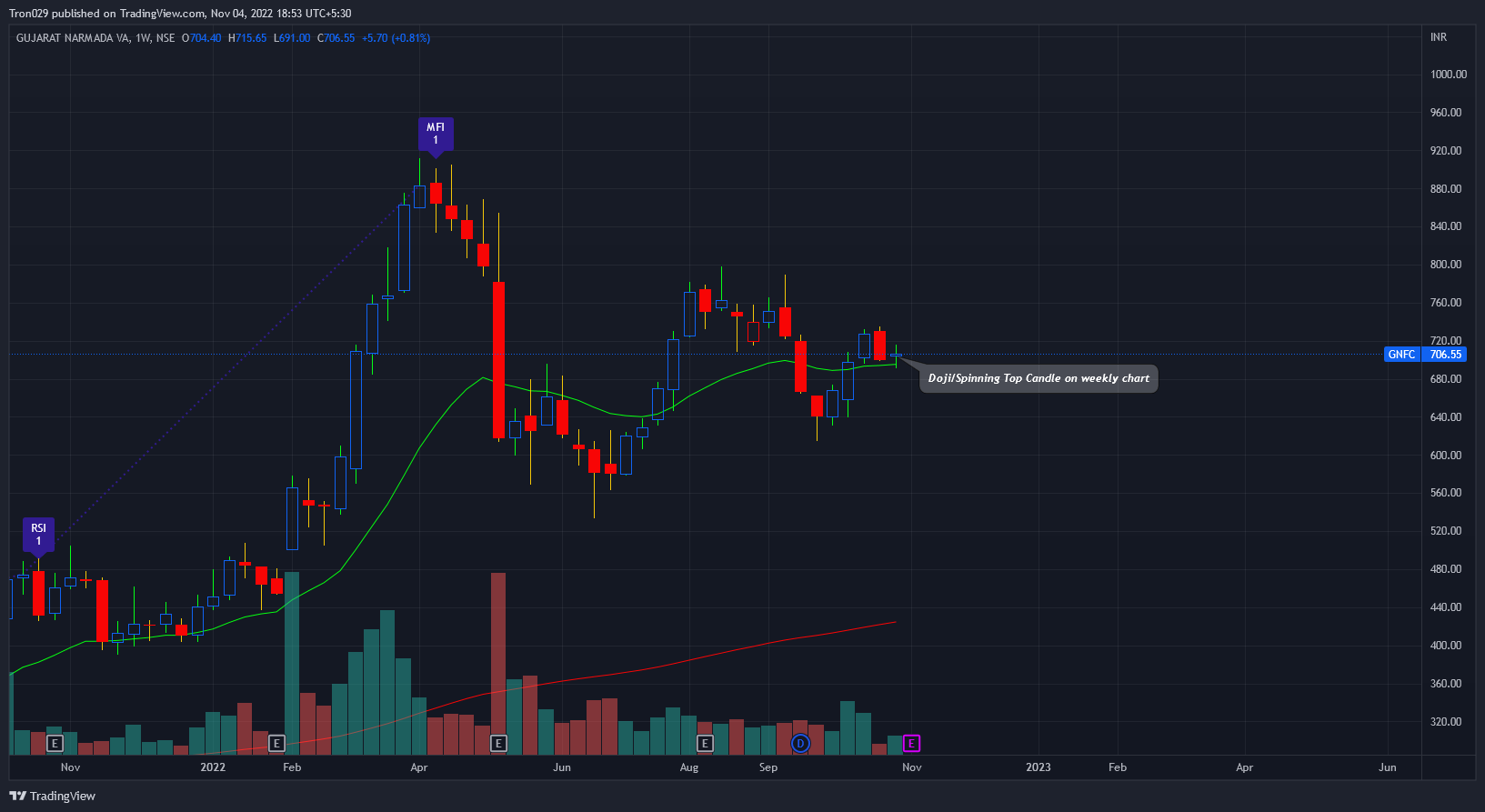This screenshot has height=812, width=1485.
Task: Click the GUJARAT NARMADA VA, 1W, NSE title
Action: tap(95, 38)
